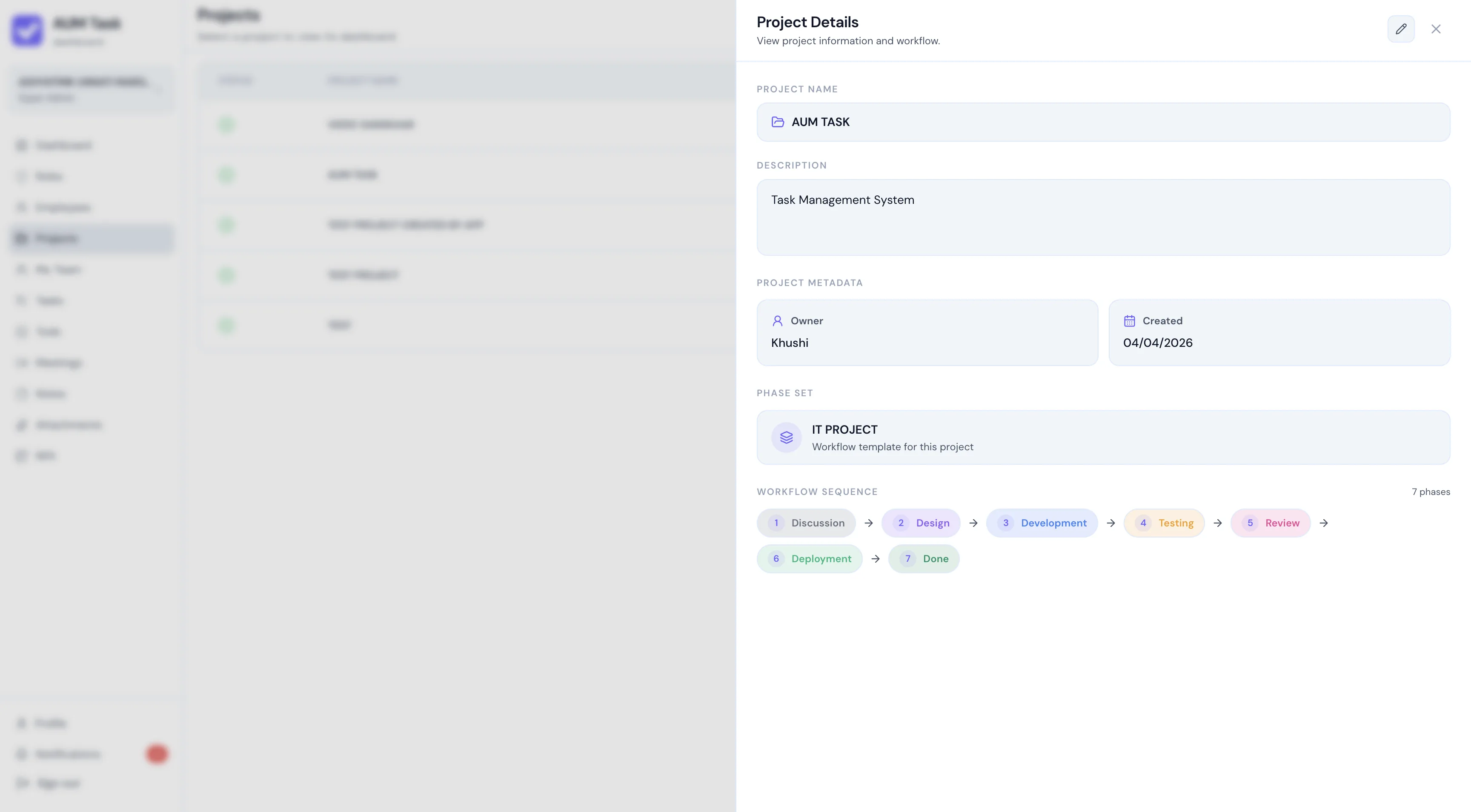Click the arrow after Design
Image resolution: width=1471 pixels, height=812 pixels.
coord(973,523)
